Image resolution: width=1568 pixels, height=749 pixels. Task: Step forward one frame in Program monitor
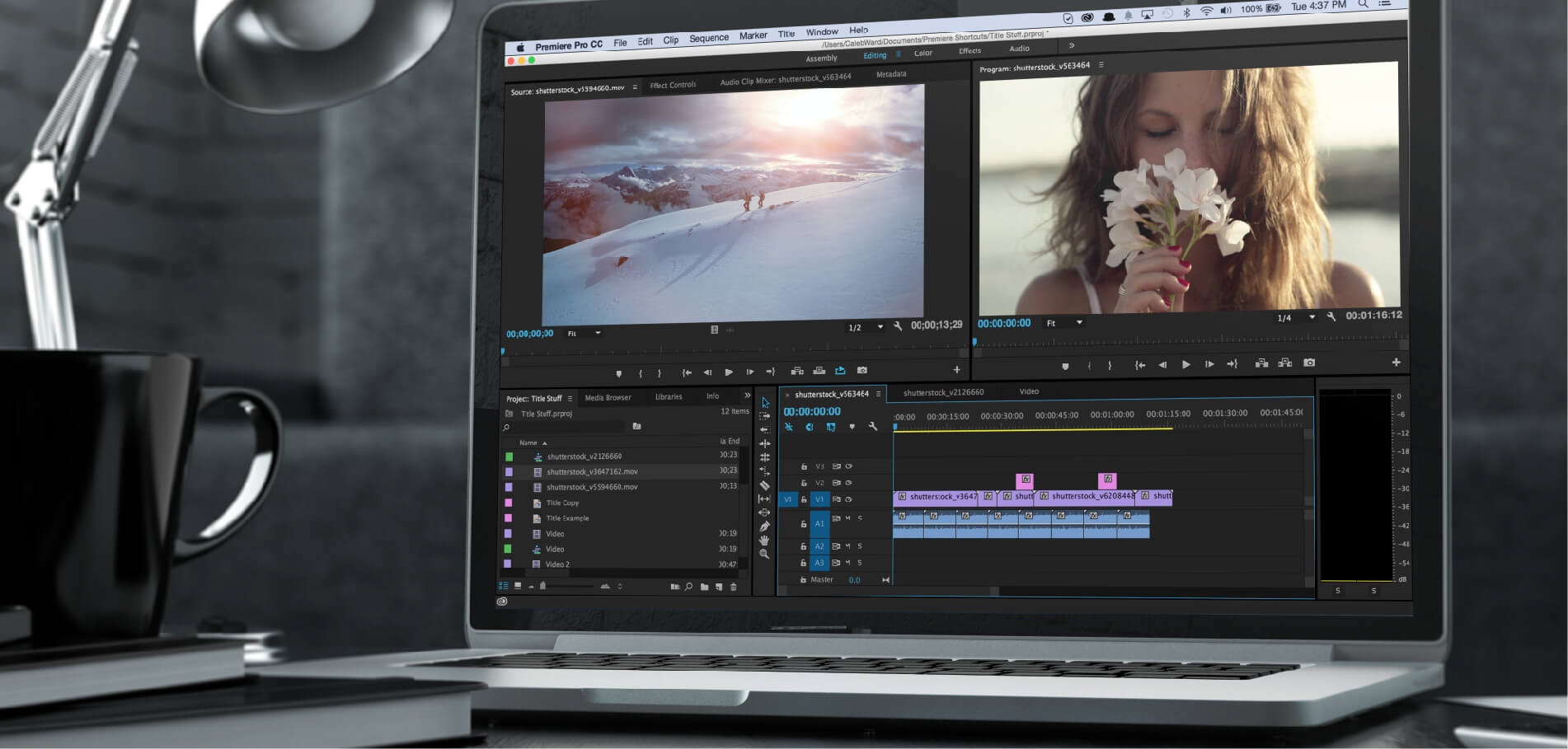tap(1209, 364)
